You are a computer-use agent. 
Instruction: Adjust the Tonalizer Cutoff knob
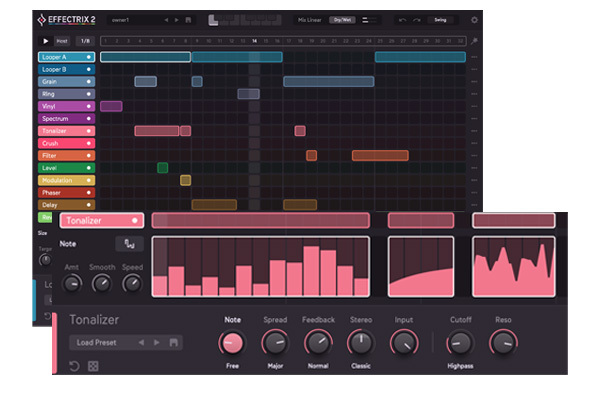pos(460,343)
